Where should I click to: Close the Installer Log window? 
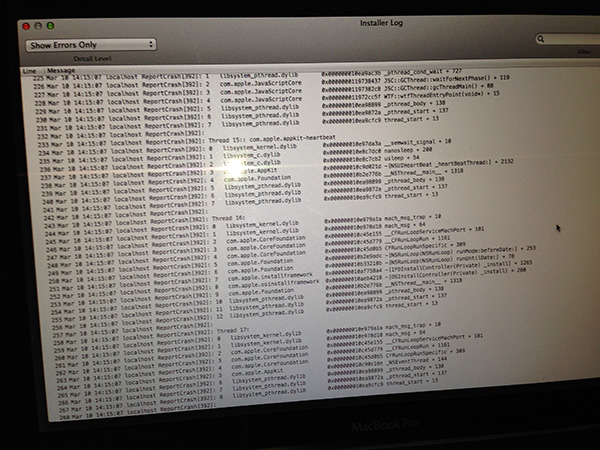coord(26,26)
